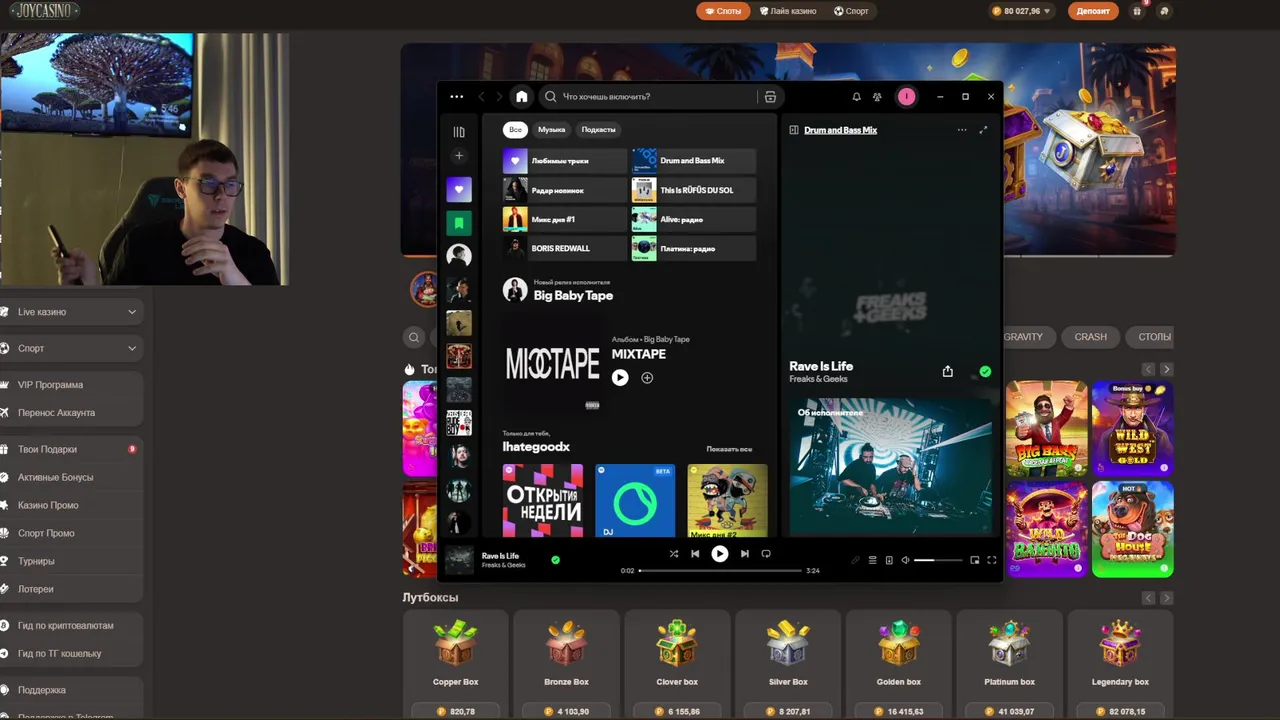Open Spotify notifications bell
The width and height of the screenshot is (1280, 720).
point(856,97)
